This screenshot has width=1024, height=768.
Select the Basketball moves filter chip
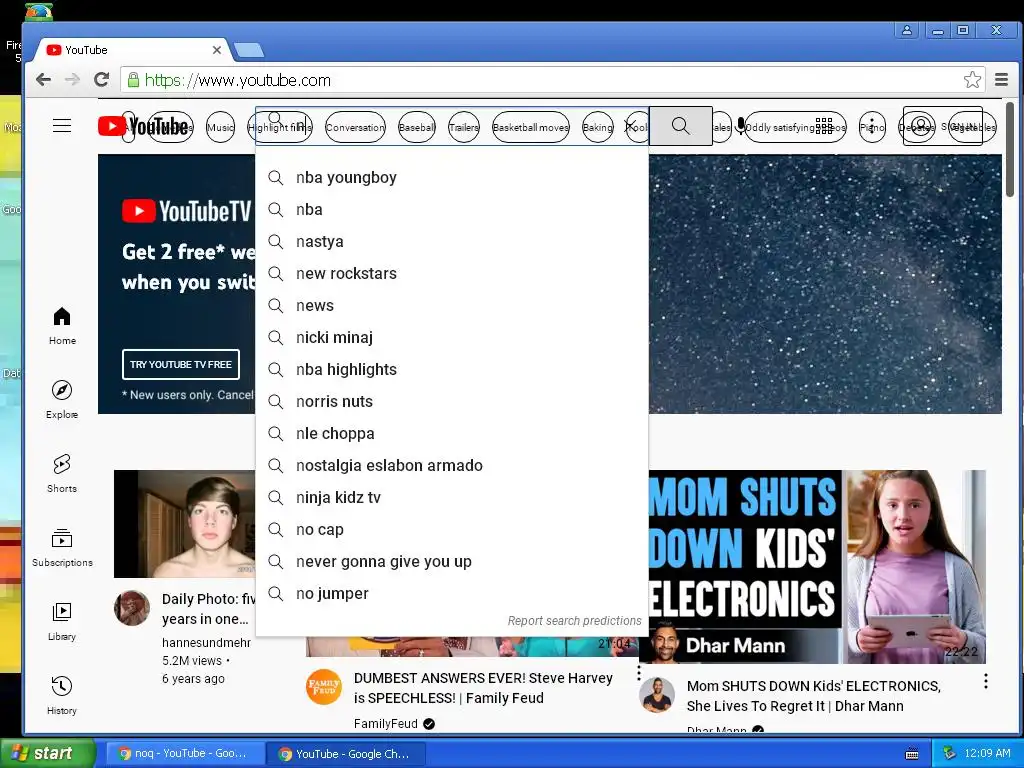pyautogui.click(x=530, y=127)
